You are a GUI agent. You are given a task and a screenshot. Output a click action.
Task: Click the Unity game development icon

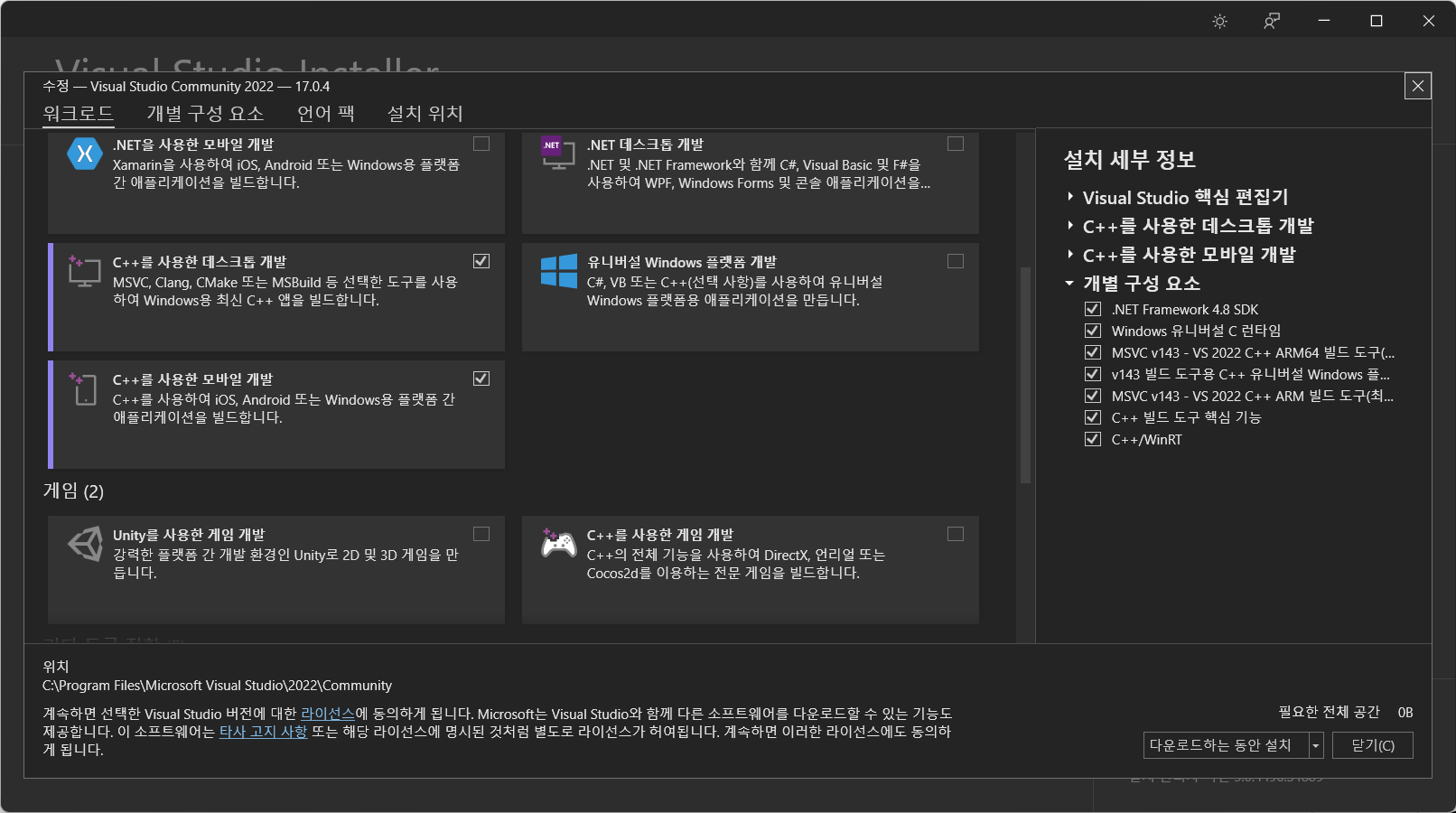click(x=85, y=544)
